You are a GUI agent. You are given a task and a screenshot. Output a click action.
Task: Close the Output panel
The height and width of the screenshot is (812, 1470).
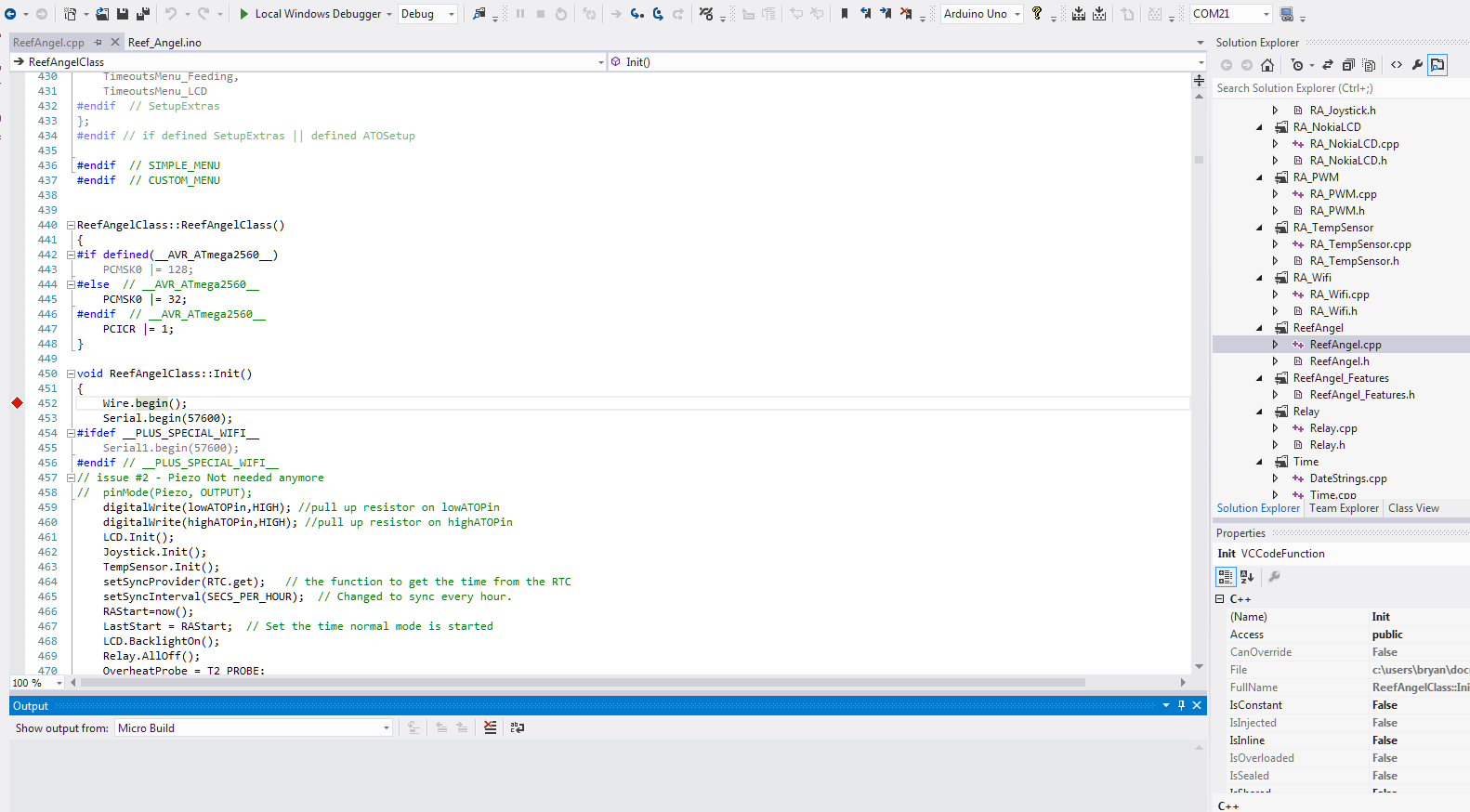(1197, 705)
